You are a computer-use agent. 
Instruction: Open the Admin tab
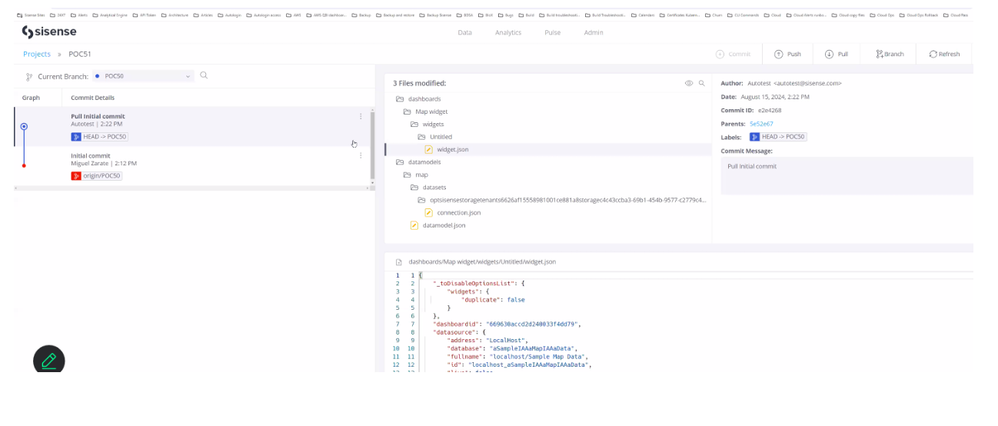pos(593,32)
